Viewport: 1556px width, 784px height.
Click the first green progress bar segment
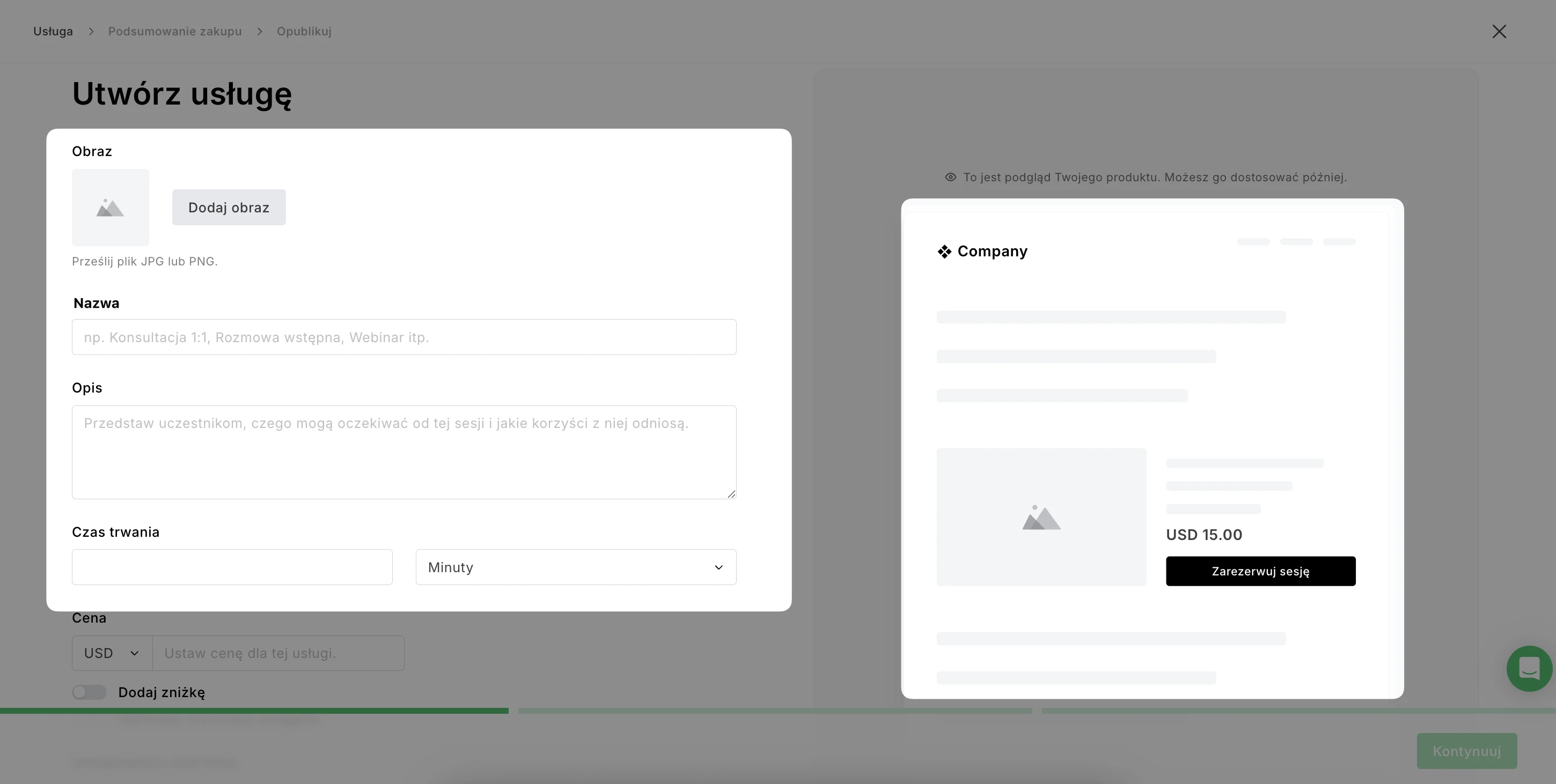254,711
